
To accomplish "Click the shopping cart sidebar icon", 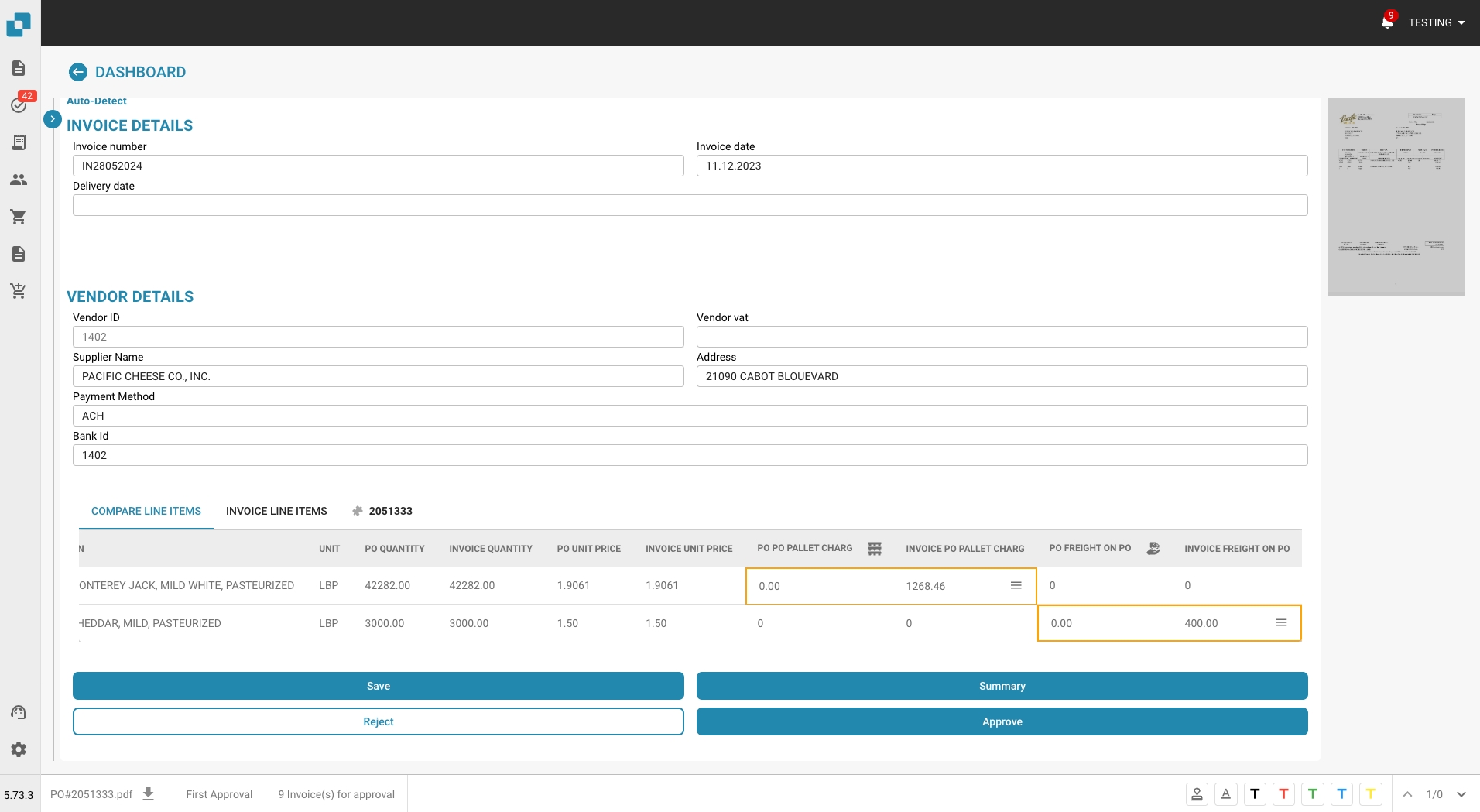I will click(x=19, y=217).
